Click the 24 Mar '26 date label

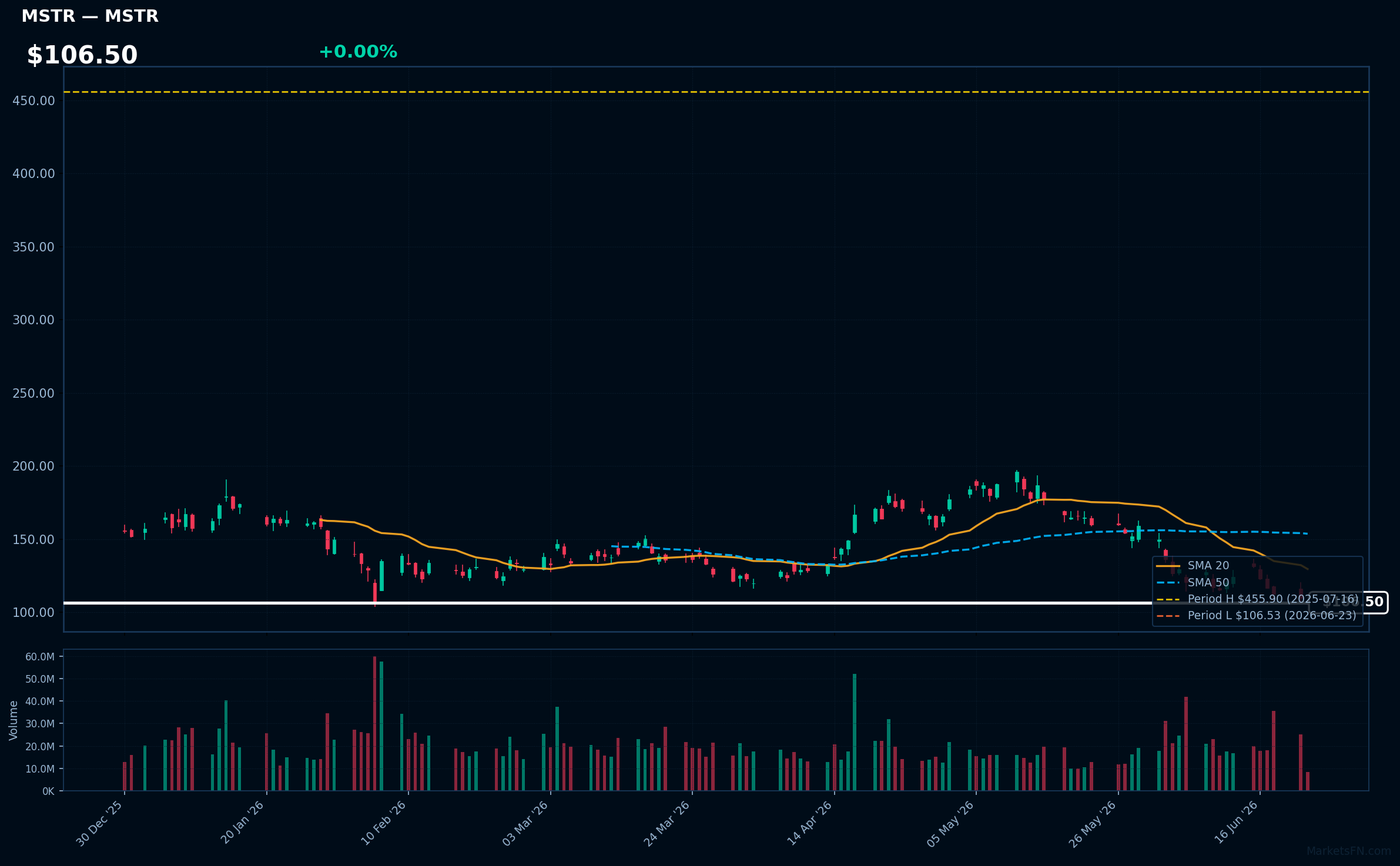point(667,824)
